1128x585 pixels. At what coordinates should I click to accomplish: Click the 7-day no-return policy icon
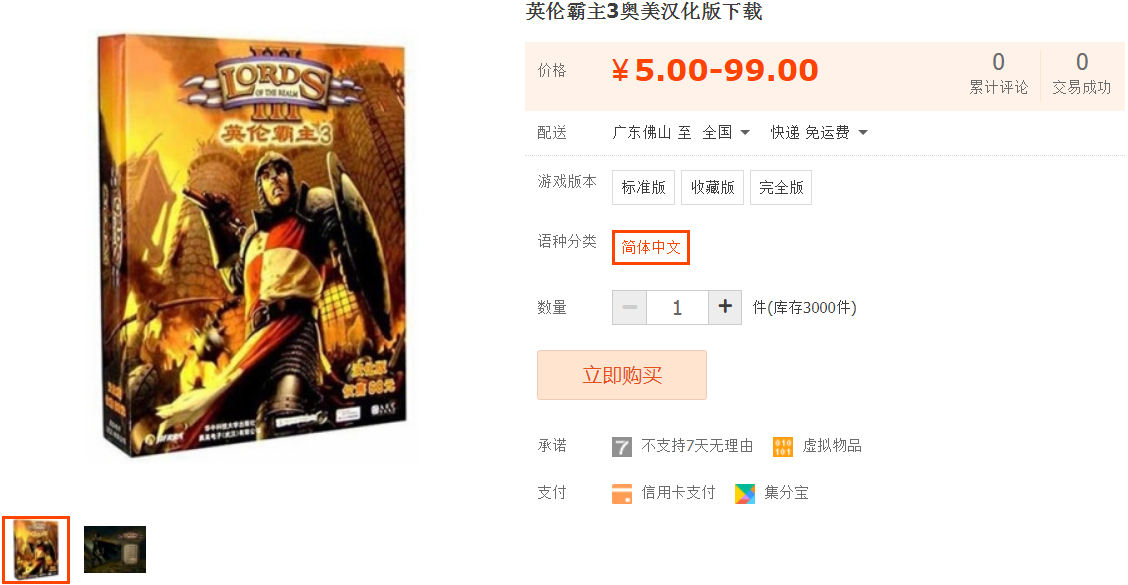(622, 447)
